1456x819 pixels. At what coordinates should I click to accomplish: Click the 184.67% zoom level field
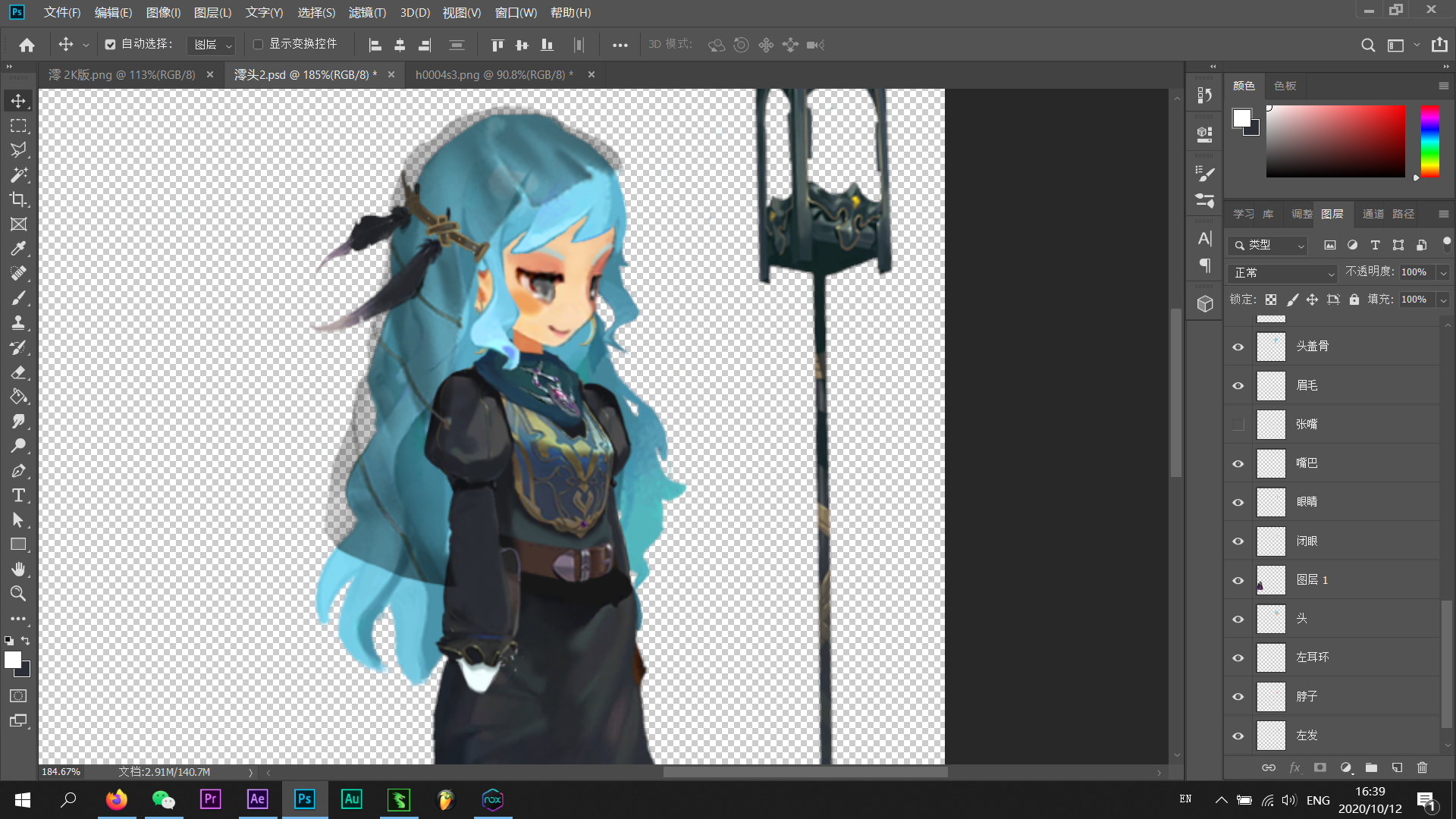(61, 771)
